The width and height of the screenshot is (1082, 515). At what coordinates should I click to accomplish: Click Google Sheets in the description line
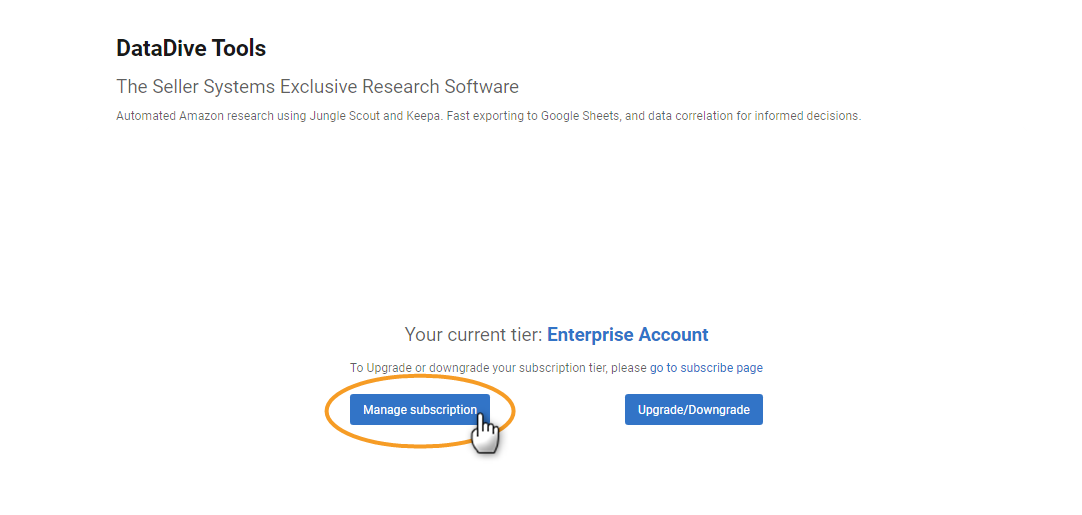(582, 116)
